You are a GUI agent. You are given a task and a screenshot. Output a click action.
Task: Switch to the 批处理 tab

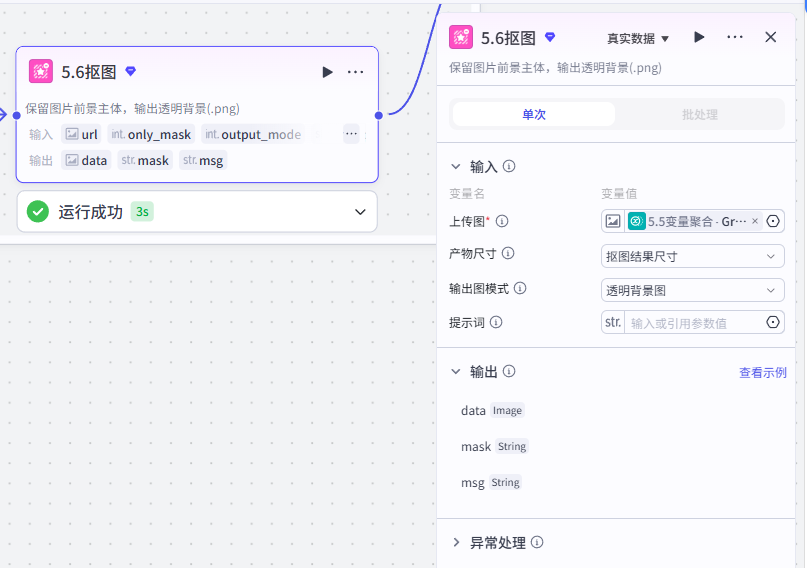coord(699,114)
